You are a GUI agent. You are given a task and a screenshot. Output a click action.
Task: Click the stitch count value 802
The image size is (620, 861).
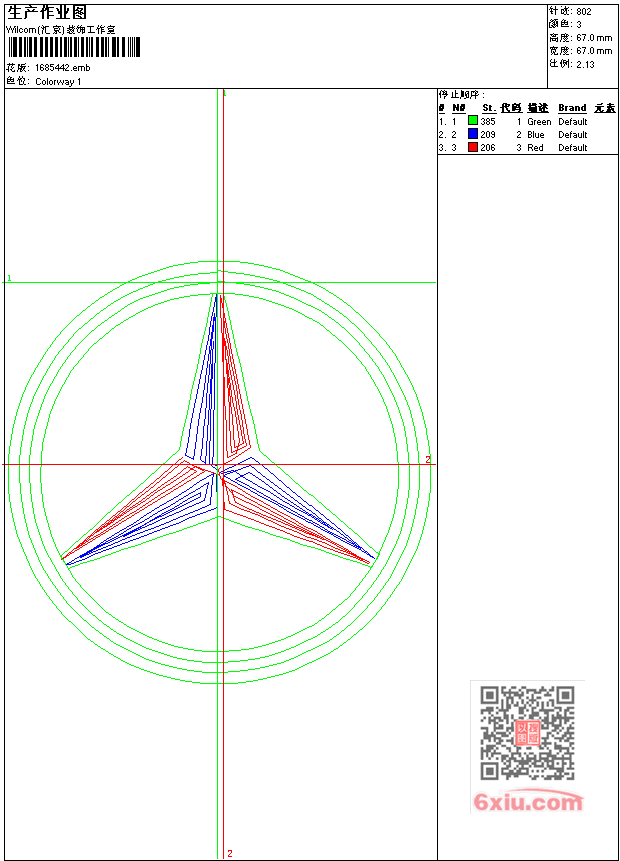(x=584, y=12)
